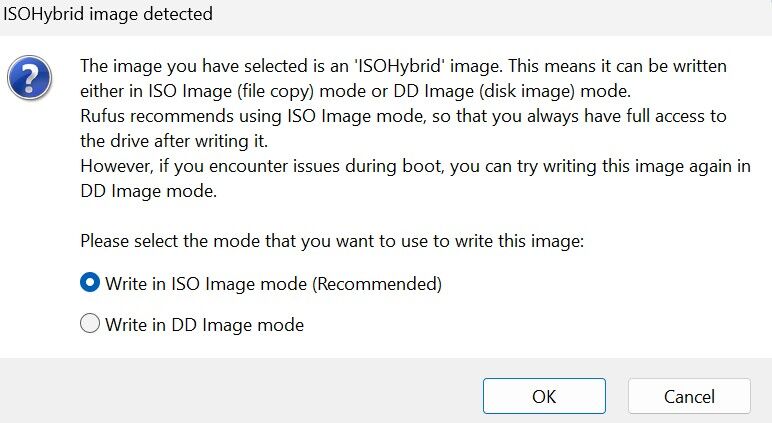Image resolution: width=772 pixels, height=423 pixels.
Task: Choose the DD Image mode radio button
Action: point(90,324)
